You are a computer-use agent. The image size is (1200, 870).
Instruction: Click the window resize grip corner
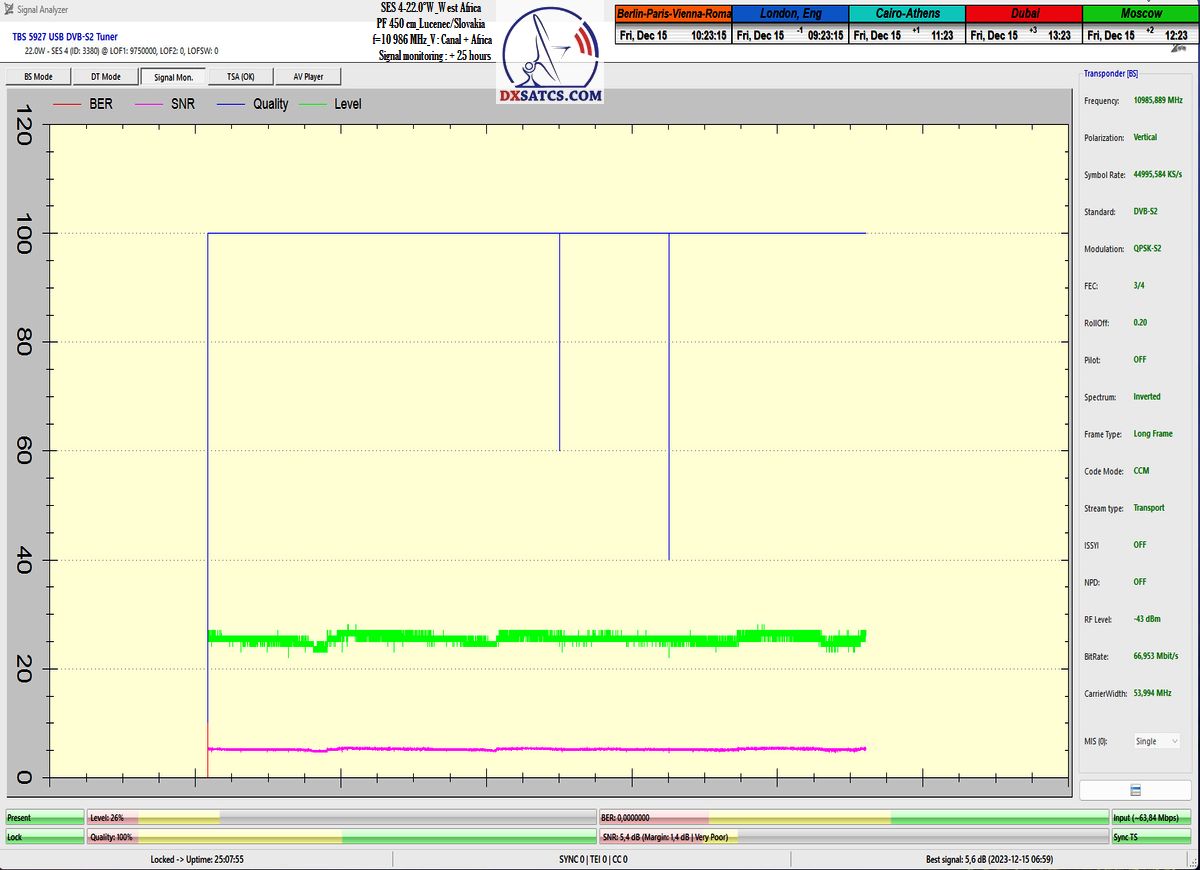(x=1193, y=863)
